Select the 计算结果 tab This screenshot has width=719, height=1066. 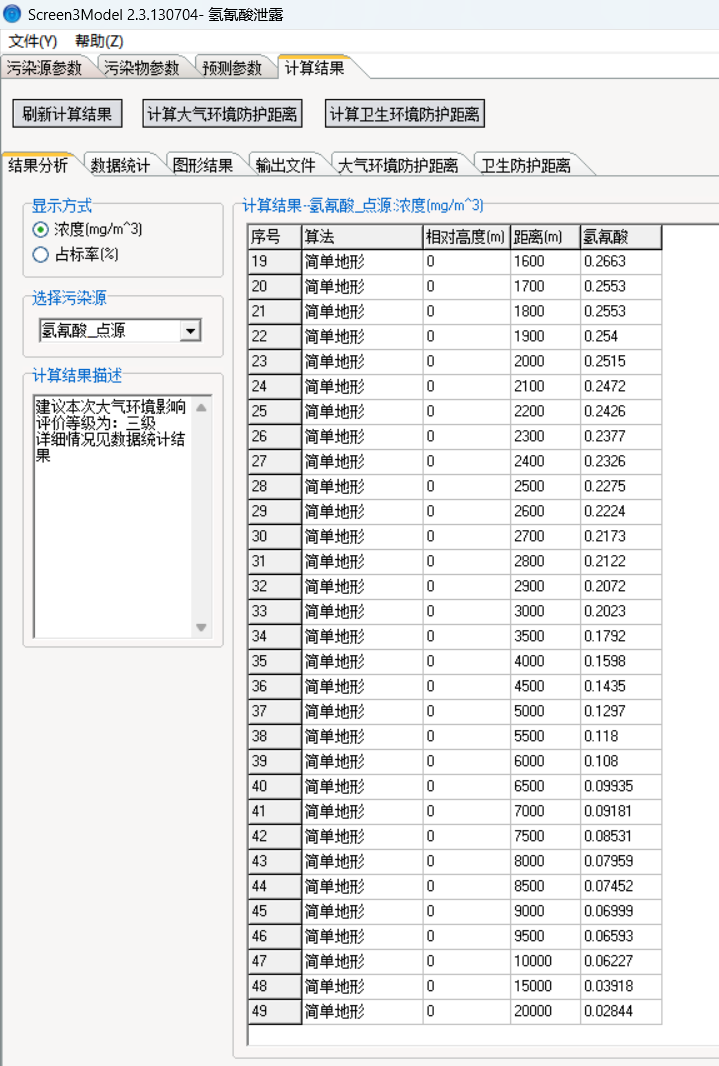tap(314, 67)
